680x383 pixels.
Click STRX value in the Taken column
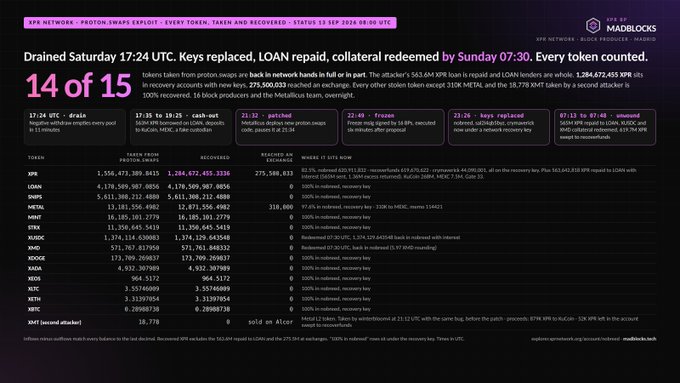tap(133, 227)
